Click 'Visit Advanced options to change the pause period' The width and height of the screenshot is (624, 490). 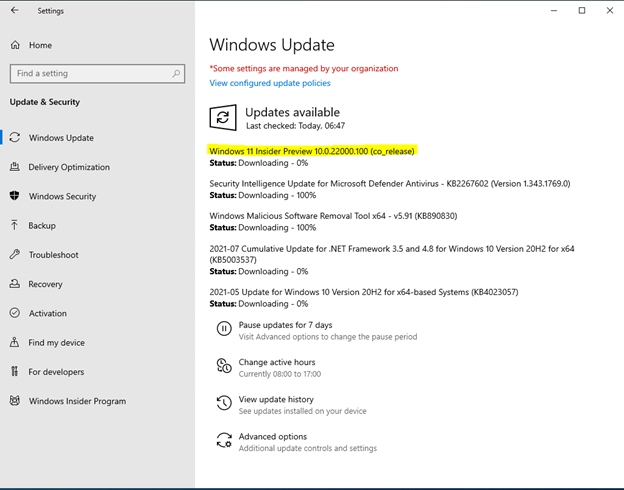tap(328, 337)
